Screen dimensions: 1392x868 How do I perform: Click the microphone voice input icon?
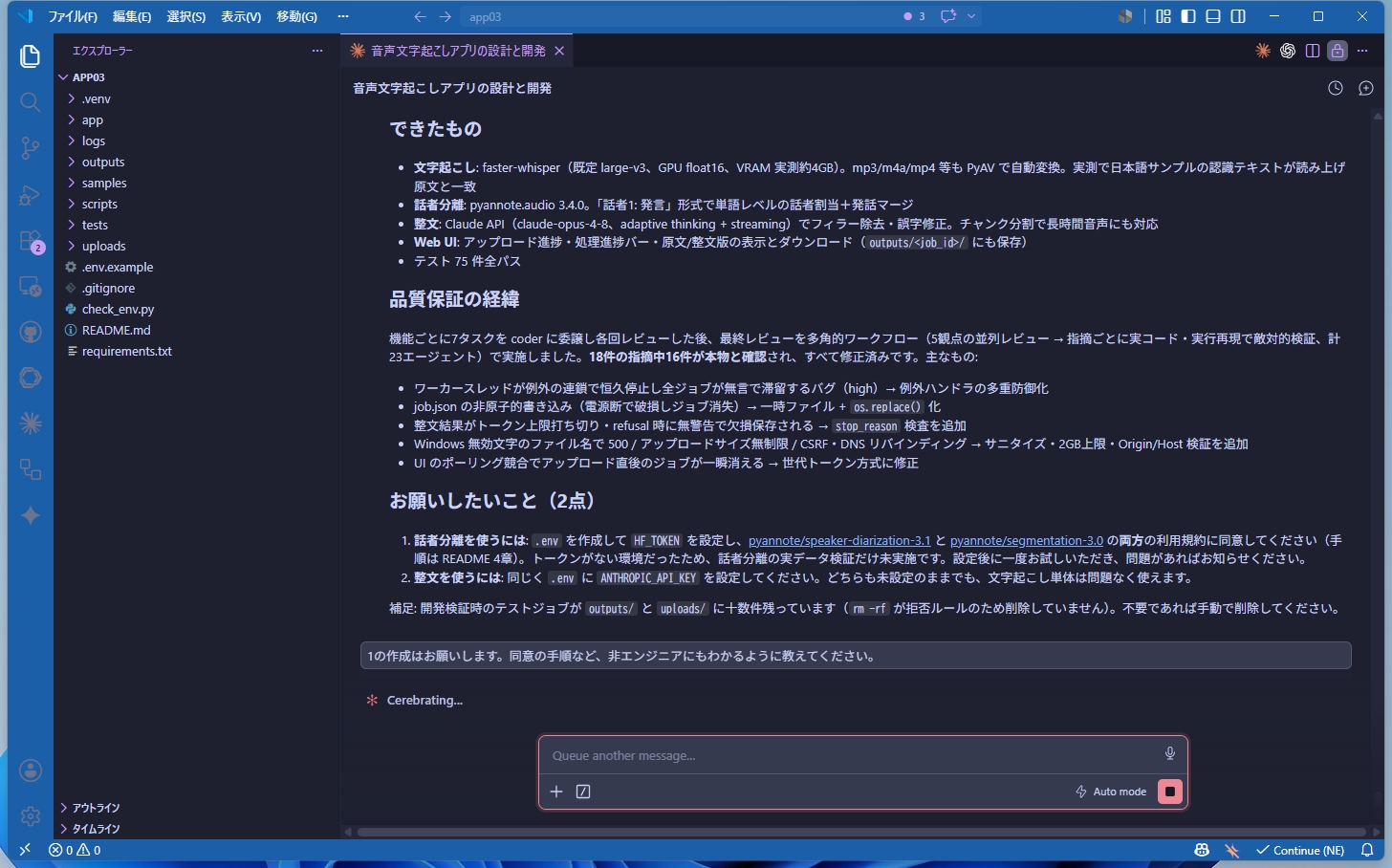tap(1169, 754)
